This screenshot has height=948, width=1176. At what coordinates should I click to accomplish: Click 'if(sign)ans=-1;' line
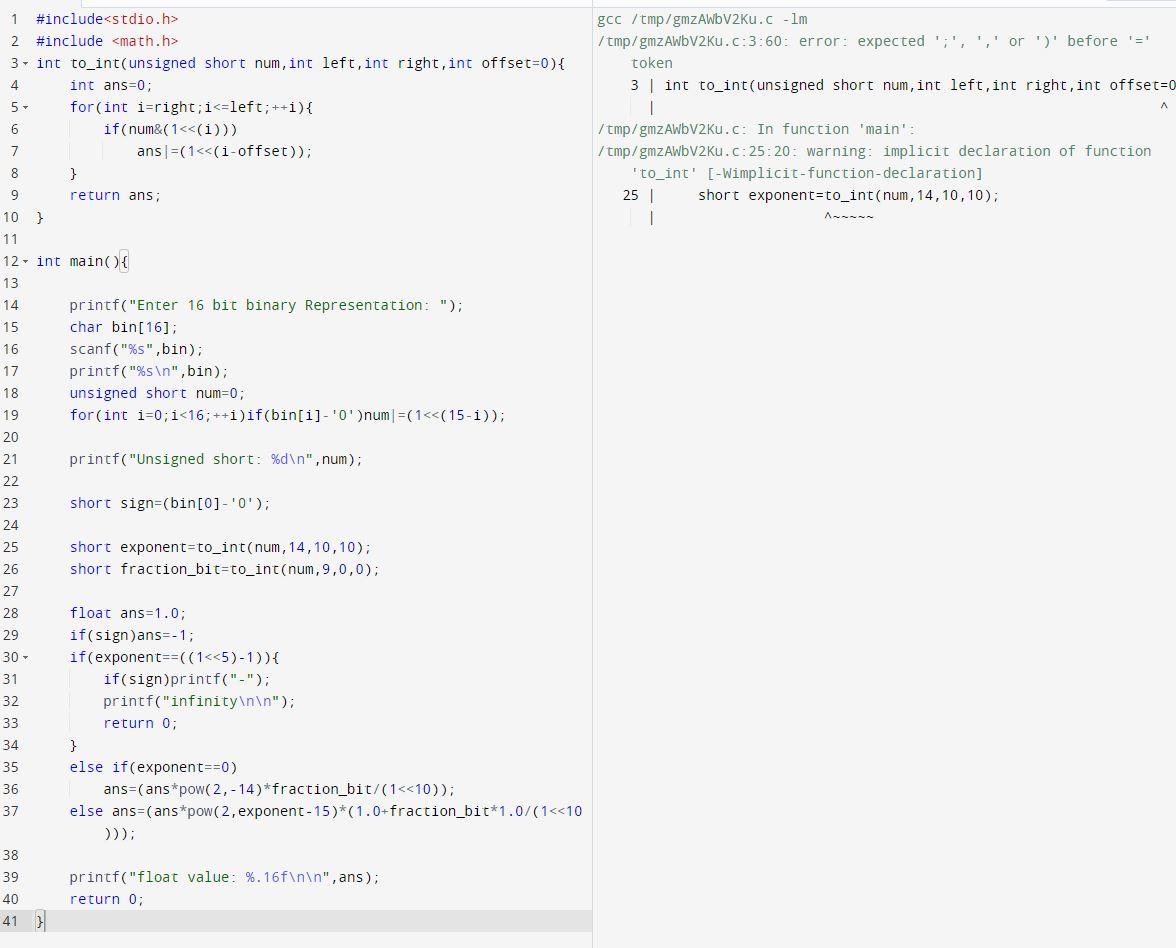[x=132, y=635]
